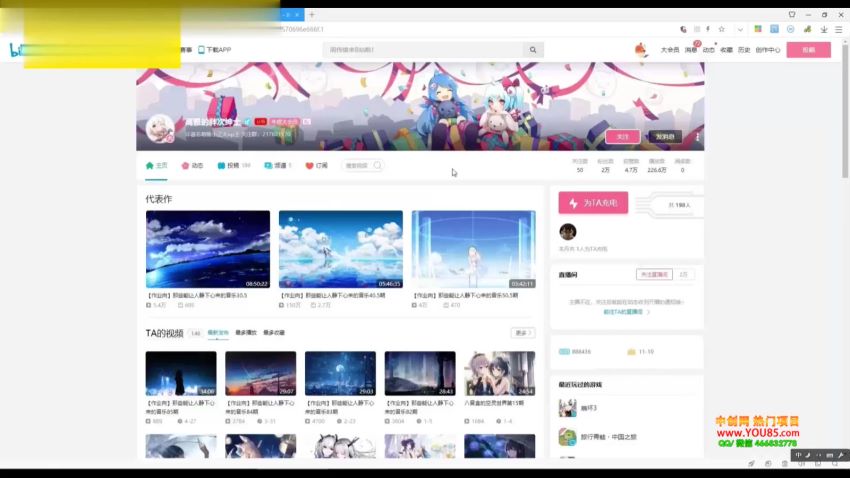
Task: Open the featured video lasting 05:46:35
Action: point(340,249)
